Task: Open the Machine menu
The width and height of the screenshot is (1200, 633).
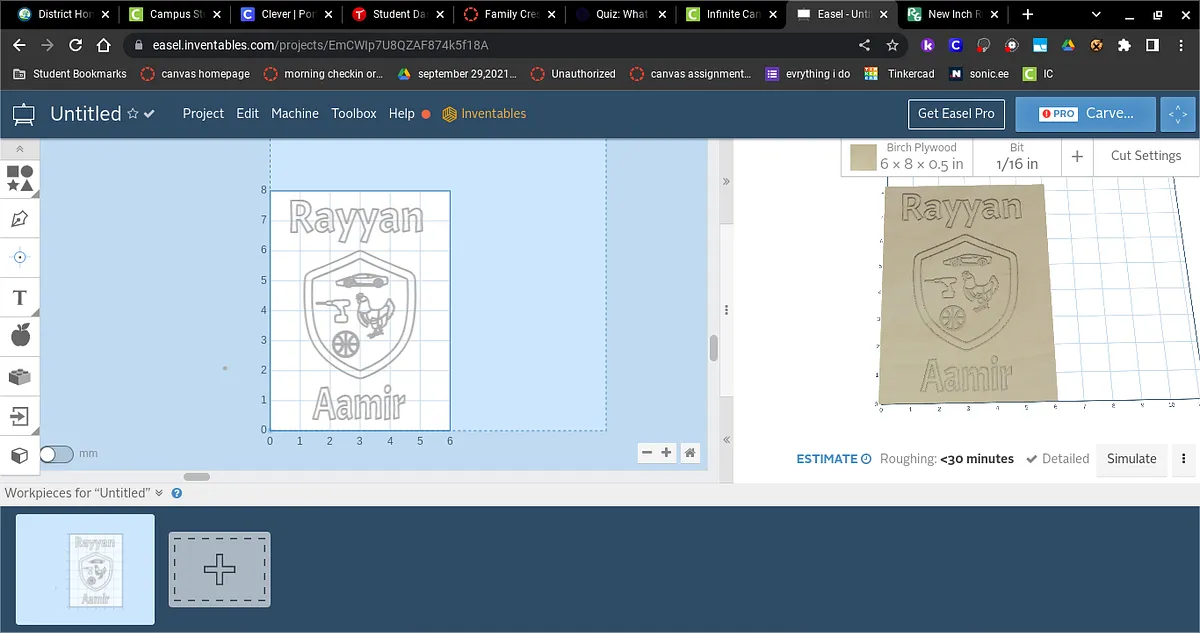Action: click(x=295, y=114)
